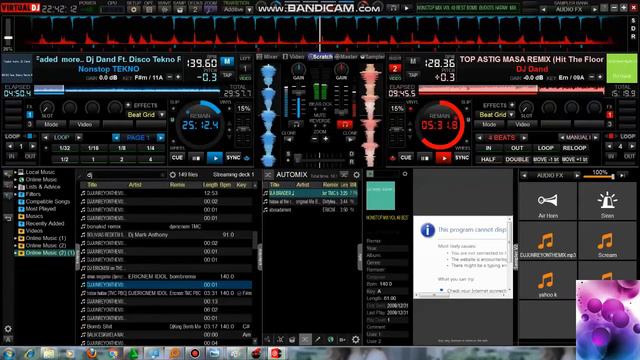Start playback on right deck play button

[444, 158]
